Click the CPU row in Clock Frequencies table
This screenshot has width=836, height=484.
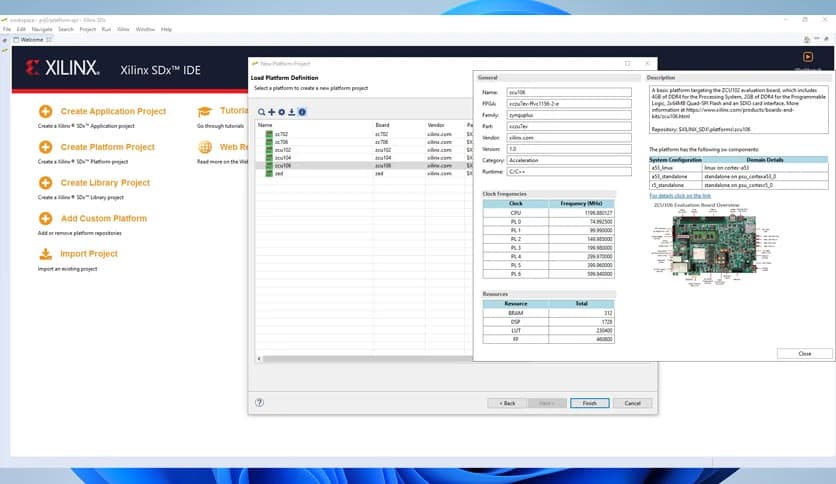click(x=548, y=213)
